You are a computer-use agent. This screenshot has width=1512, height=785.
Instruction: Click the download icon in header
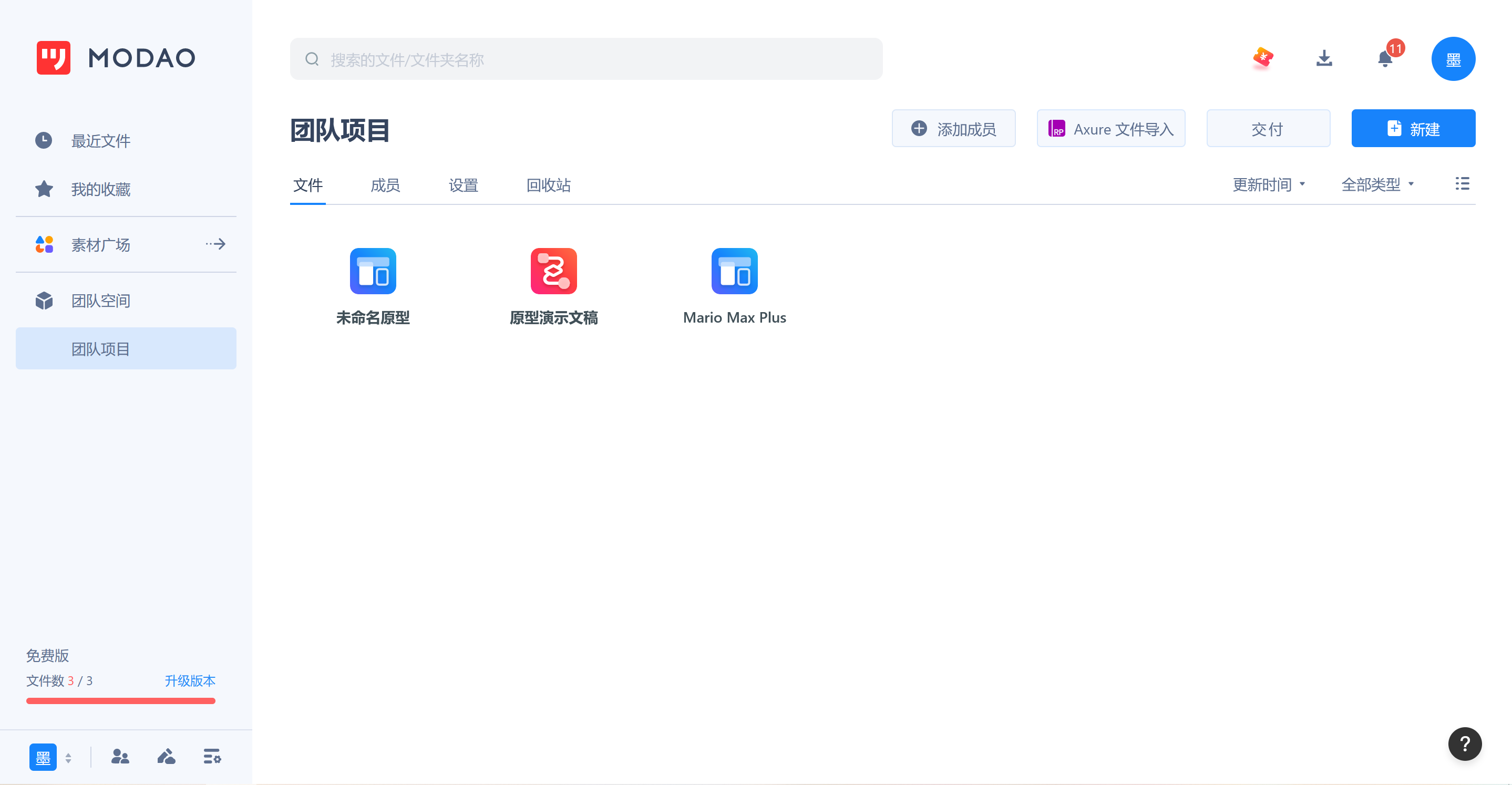[x=1324, y=59]
